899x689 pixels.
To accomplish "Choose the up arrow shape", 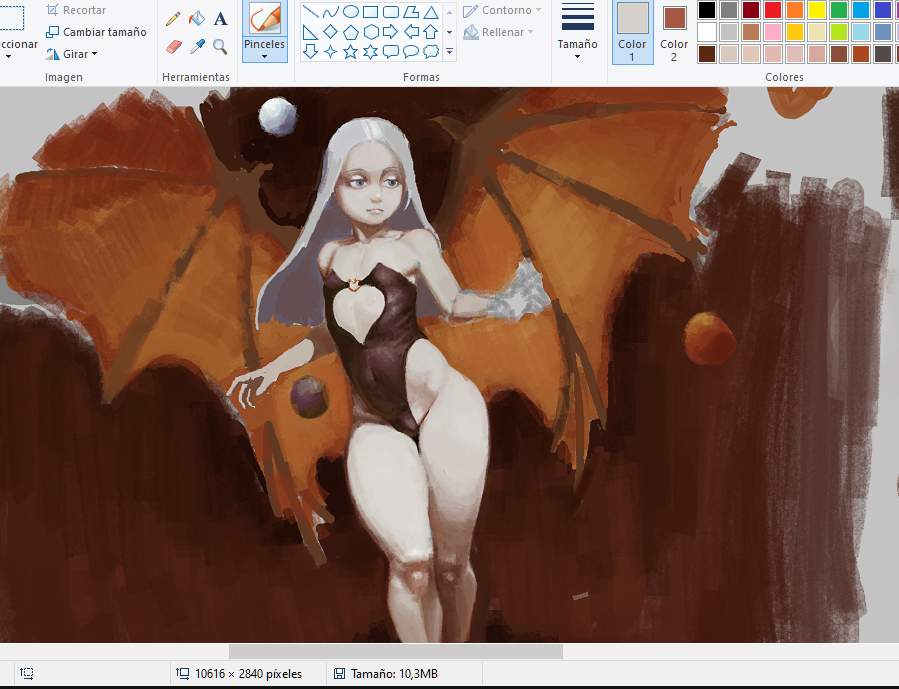I will tap(431, 32).
